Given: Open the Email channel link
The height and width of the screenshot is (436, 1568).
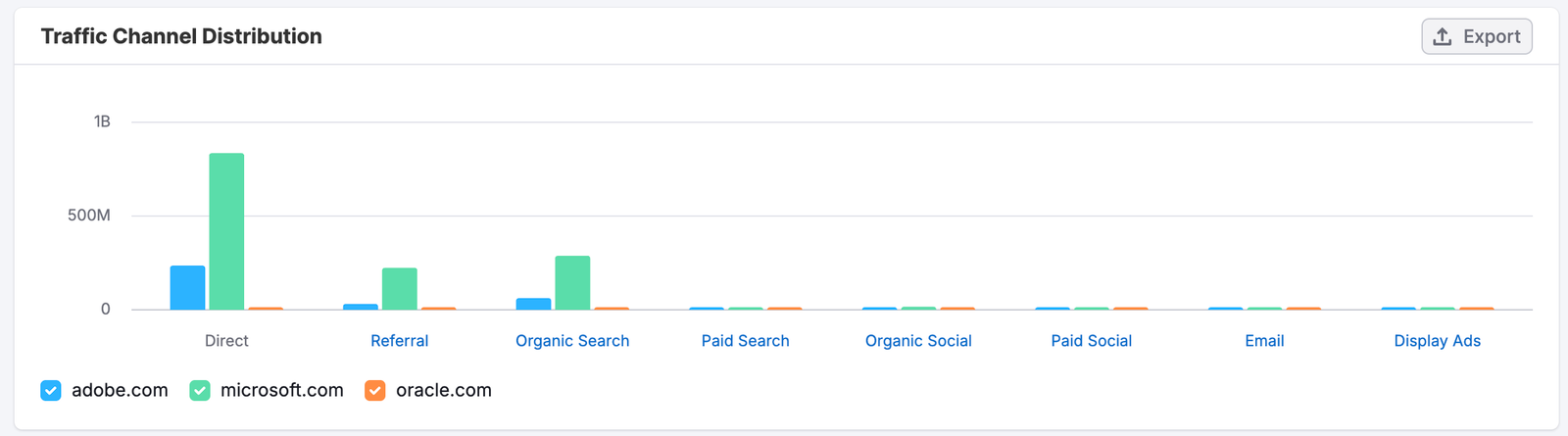Looking at the screenshot, I should click(1264, 341).
